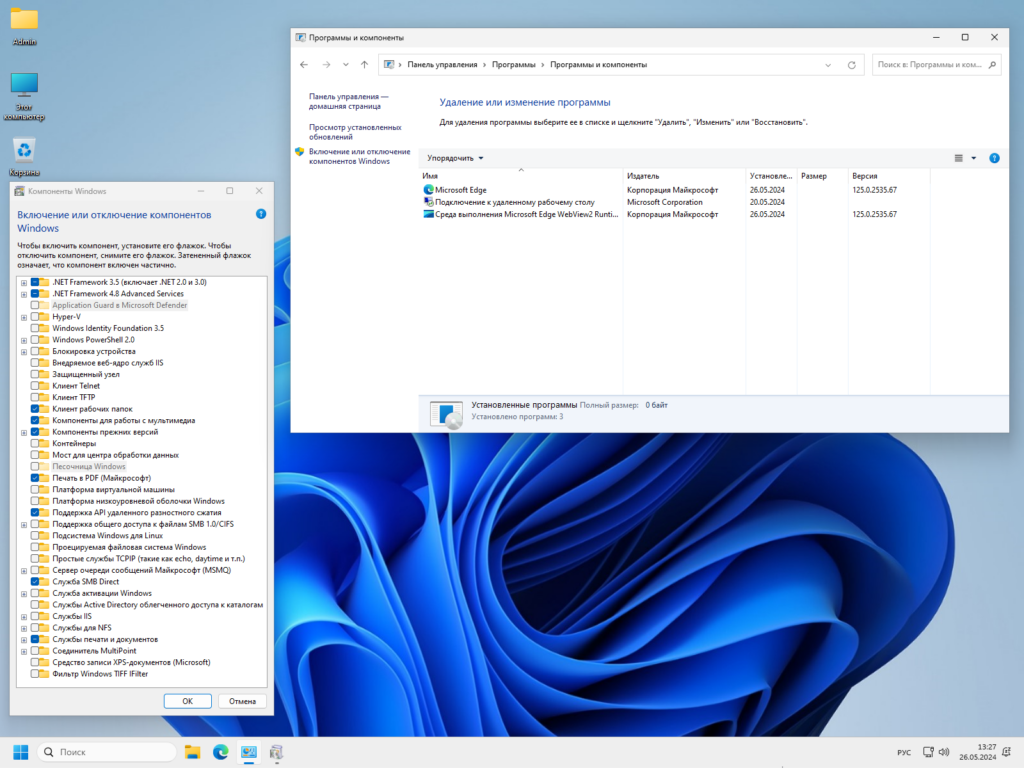
Task: Go up one level in Control Panel
Action: [x=364, y=65]
